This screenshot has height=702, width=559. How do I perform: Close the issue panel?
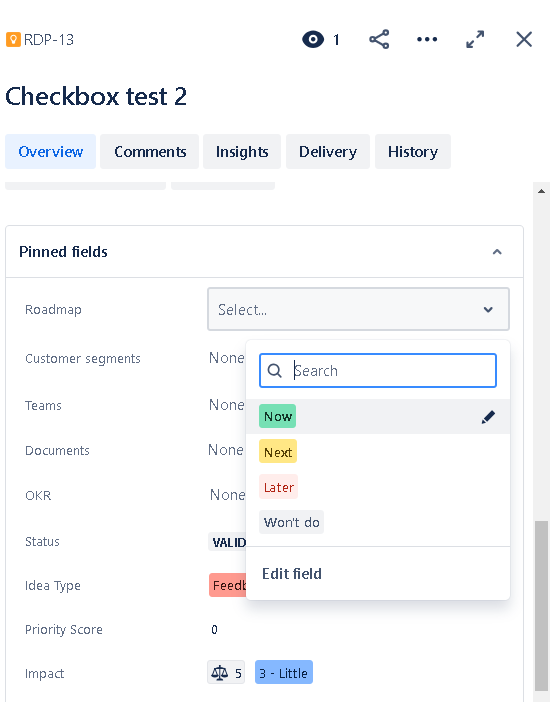(524, 39)
